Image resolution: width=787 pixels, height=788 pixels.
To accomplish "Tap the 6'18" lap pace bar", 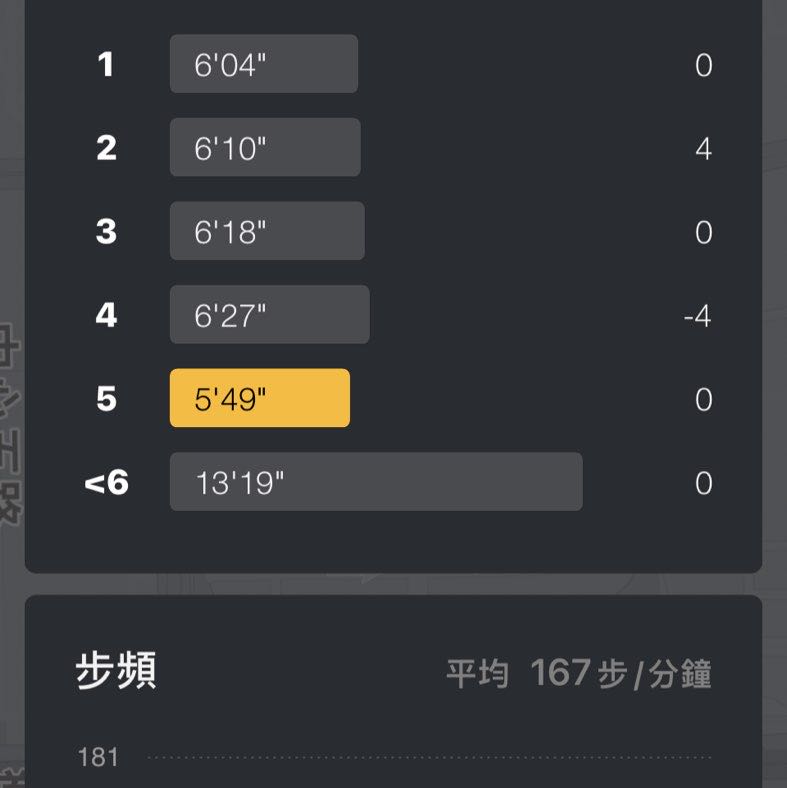I will [x=267, y=231].
